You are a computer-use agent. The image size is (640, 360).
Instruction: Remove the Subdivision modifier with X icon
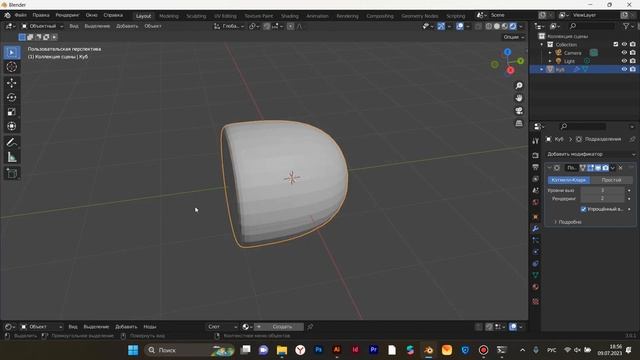(x=620, y=168)
